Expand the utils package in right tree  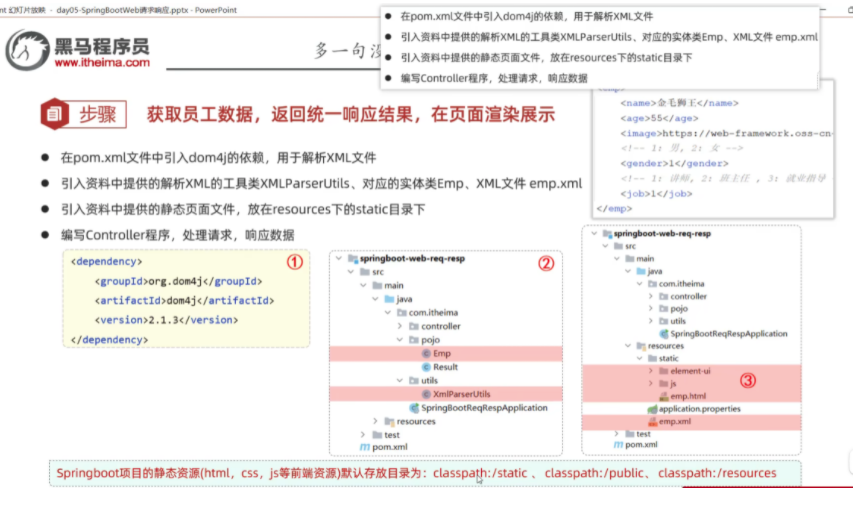point(651,321)
